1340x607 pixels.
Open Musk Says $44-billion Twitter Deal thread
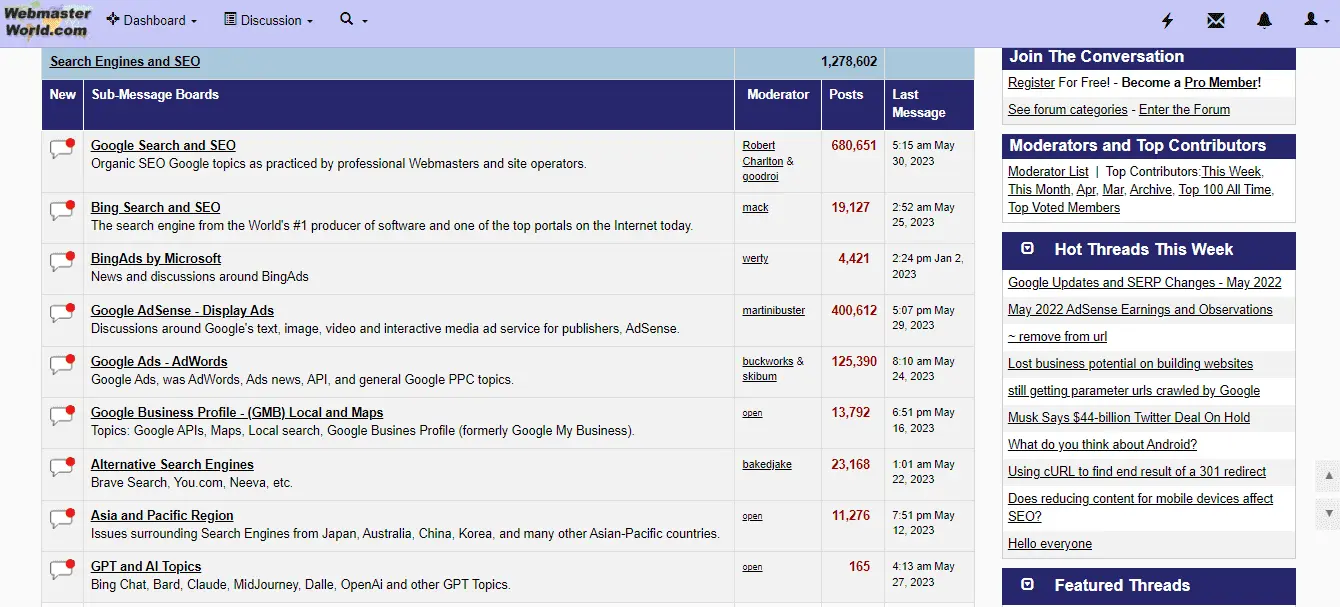pos(1129,418)
